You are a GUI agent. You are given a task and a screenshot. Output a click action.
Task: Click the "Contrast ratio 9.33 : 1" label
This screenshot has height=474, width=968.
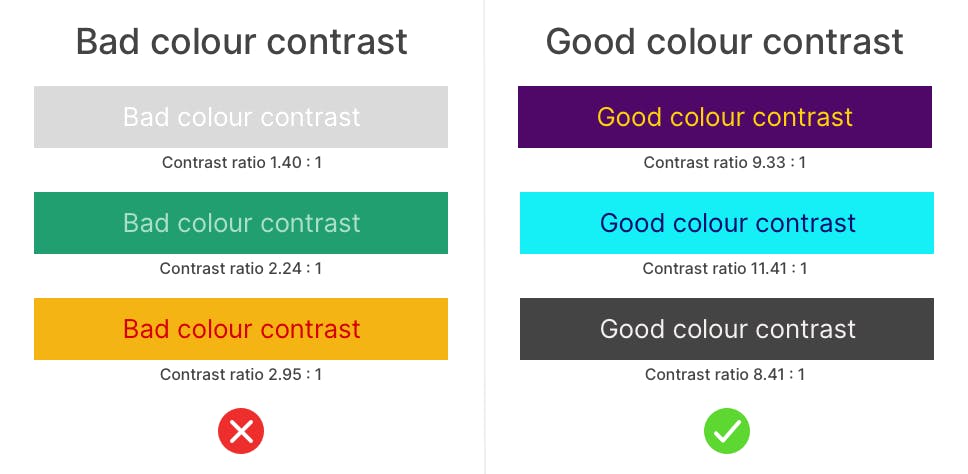[x=724, y=162]
